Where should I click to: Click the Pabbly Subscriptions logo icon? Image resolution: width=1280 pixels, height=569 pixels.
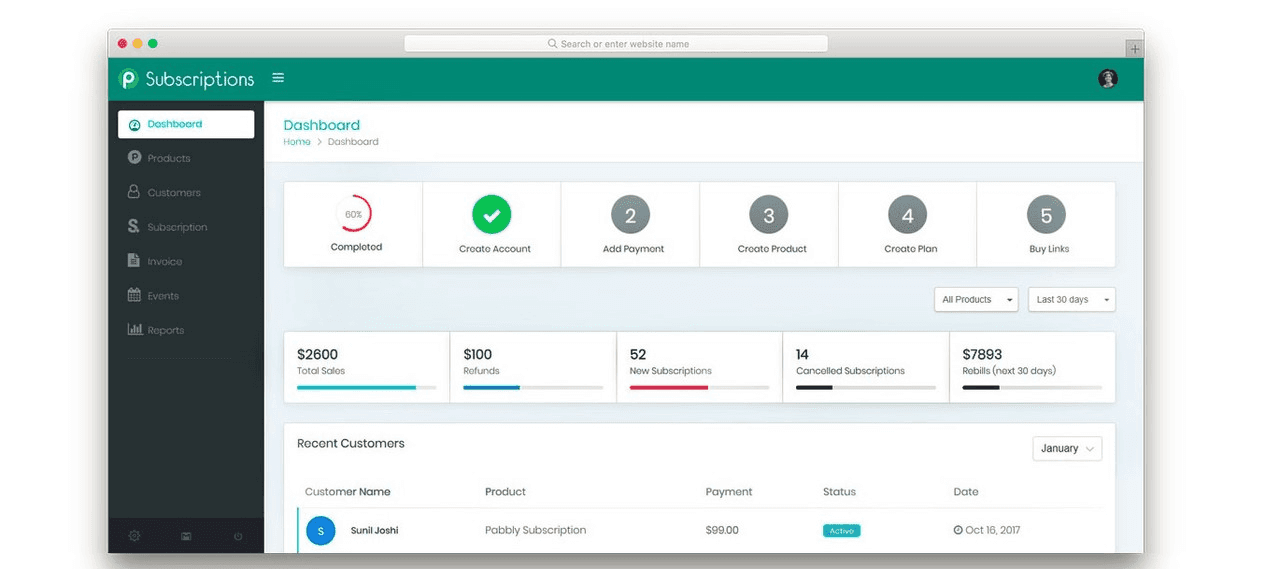point(128,79)
